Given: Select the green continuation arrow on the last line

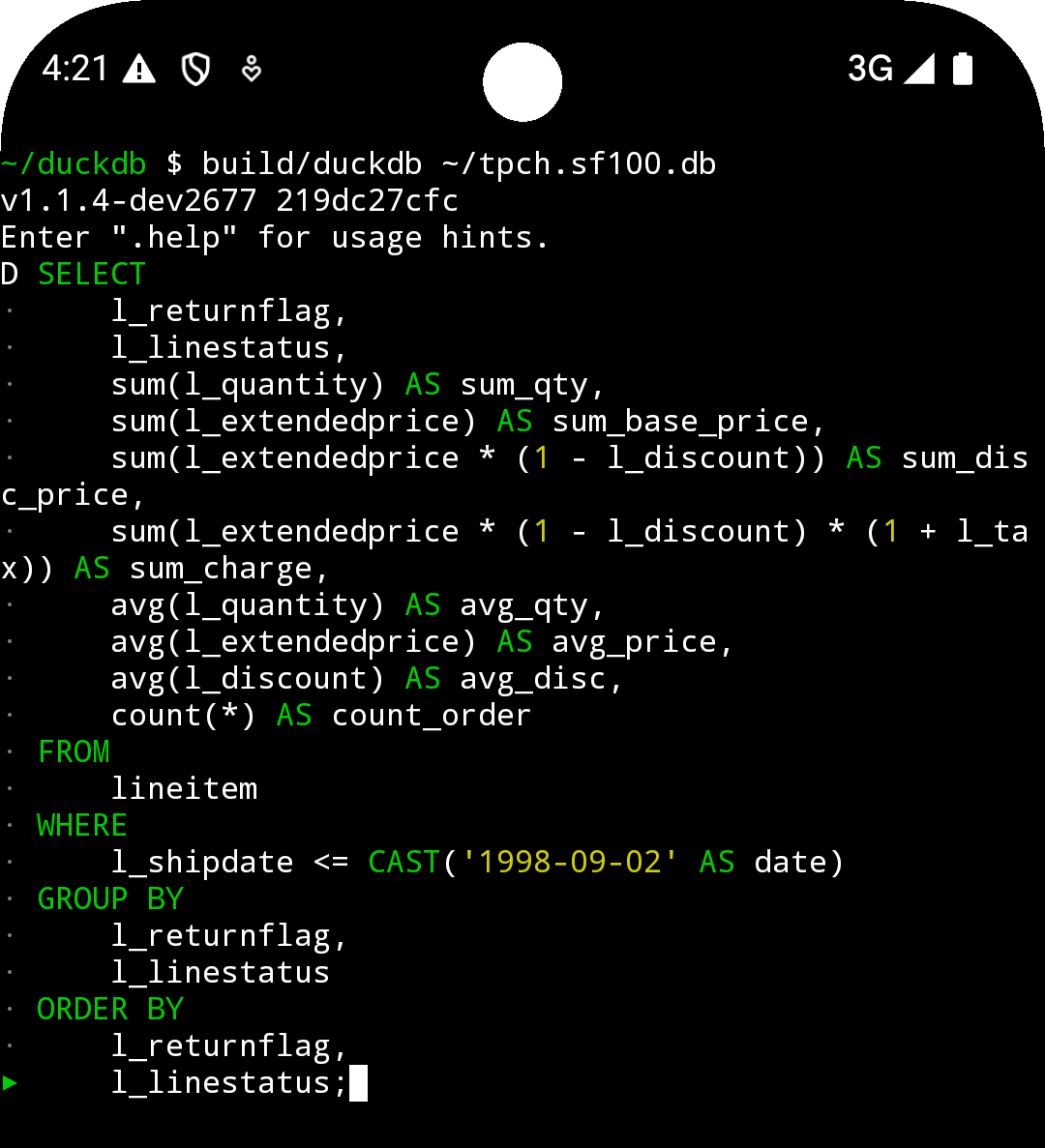Looking at the screenshot, I should (x=11, y=1083).
